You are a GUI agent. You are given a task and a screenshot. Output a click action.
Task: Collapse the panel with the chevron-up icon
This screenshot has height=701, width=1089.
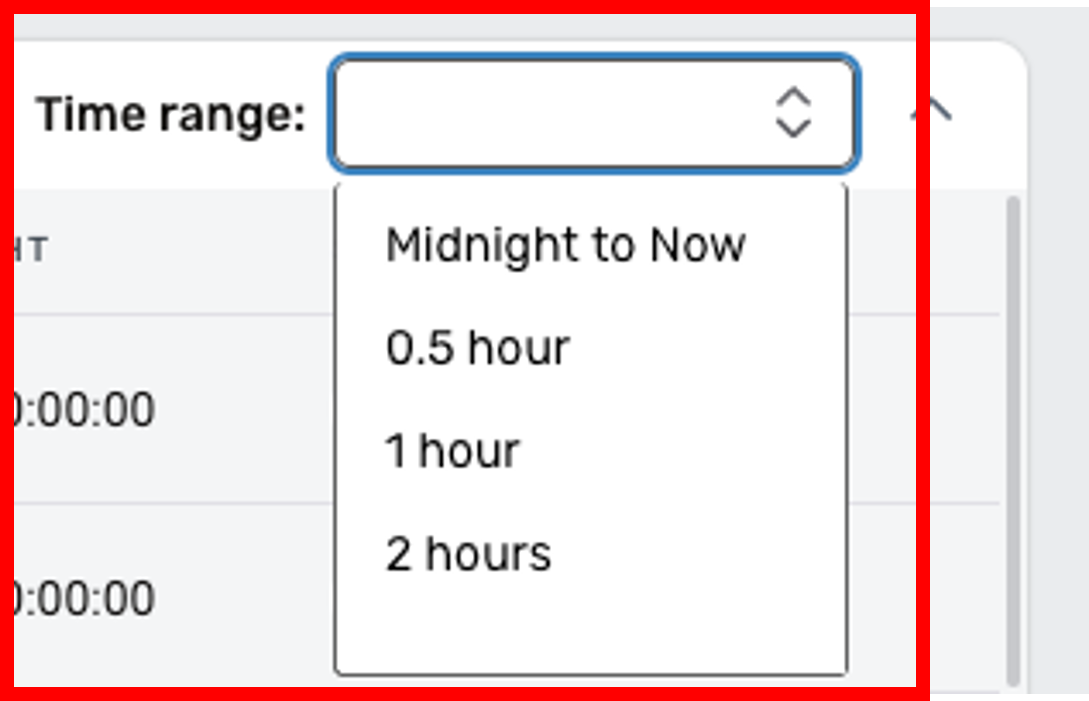pos(931,109)
